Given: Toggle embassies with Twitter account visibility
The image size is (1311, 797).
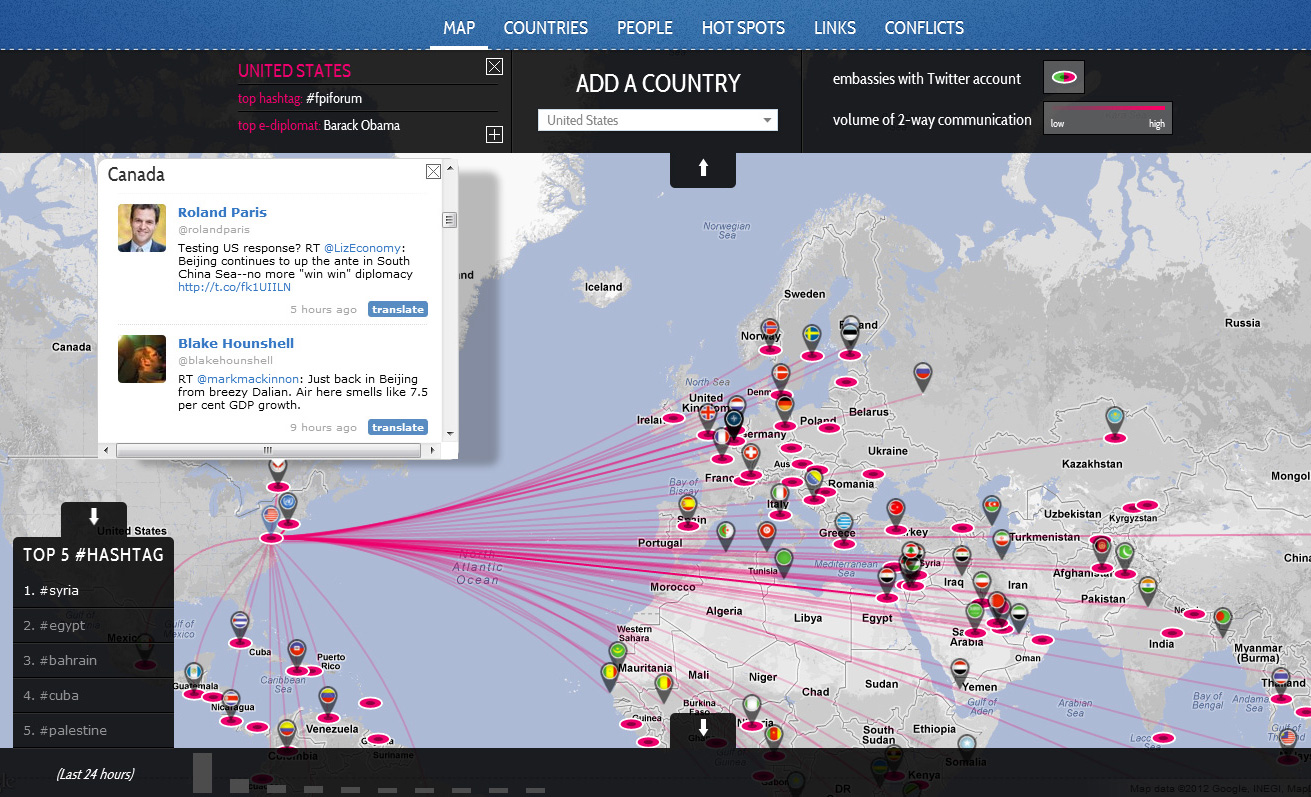Looking at the screenshot, I should [1063, 77].
